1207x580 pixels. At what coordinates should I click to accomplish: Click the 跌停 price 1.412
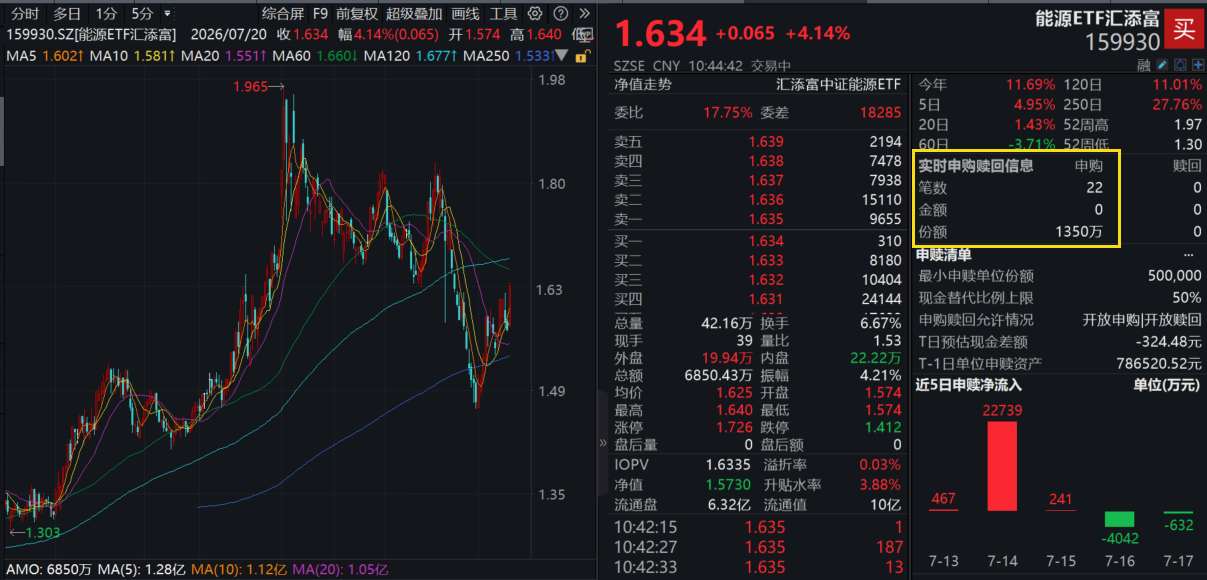point(883,427)
